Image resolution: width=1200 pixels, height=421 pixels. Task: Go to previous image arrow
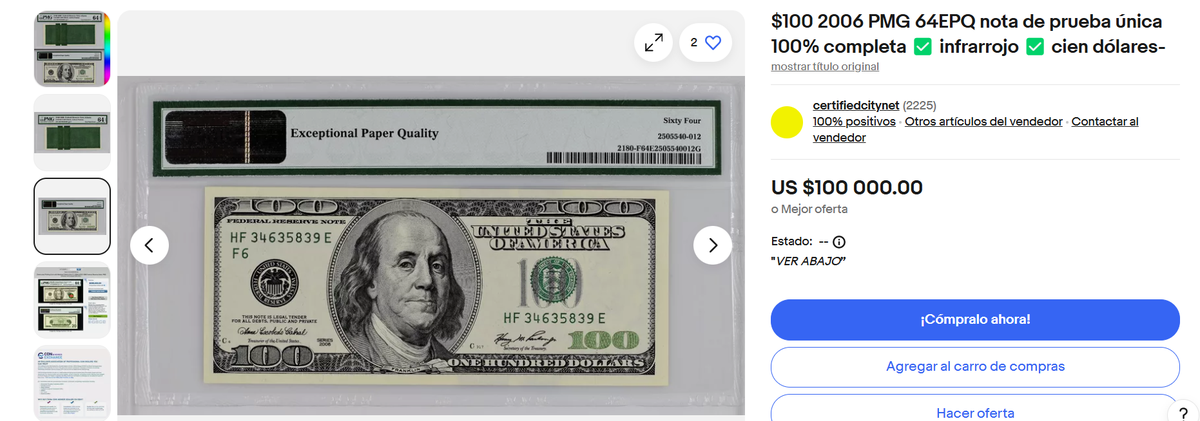[149, 245]
